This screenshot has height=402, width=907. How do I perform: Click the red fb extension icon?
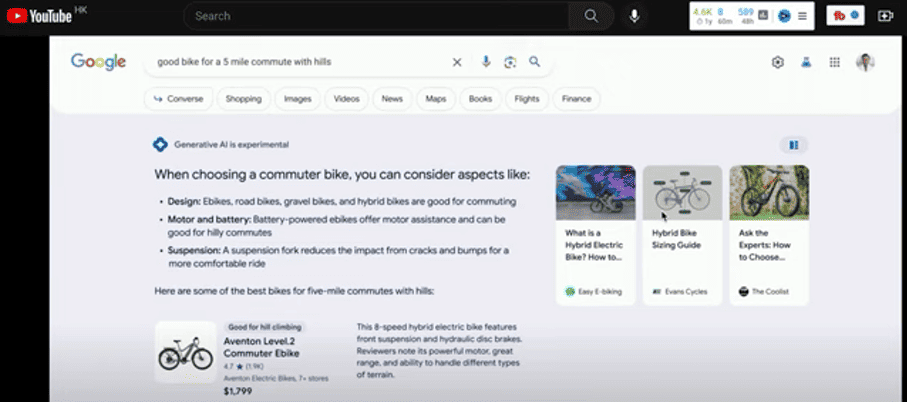point(839,16)
